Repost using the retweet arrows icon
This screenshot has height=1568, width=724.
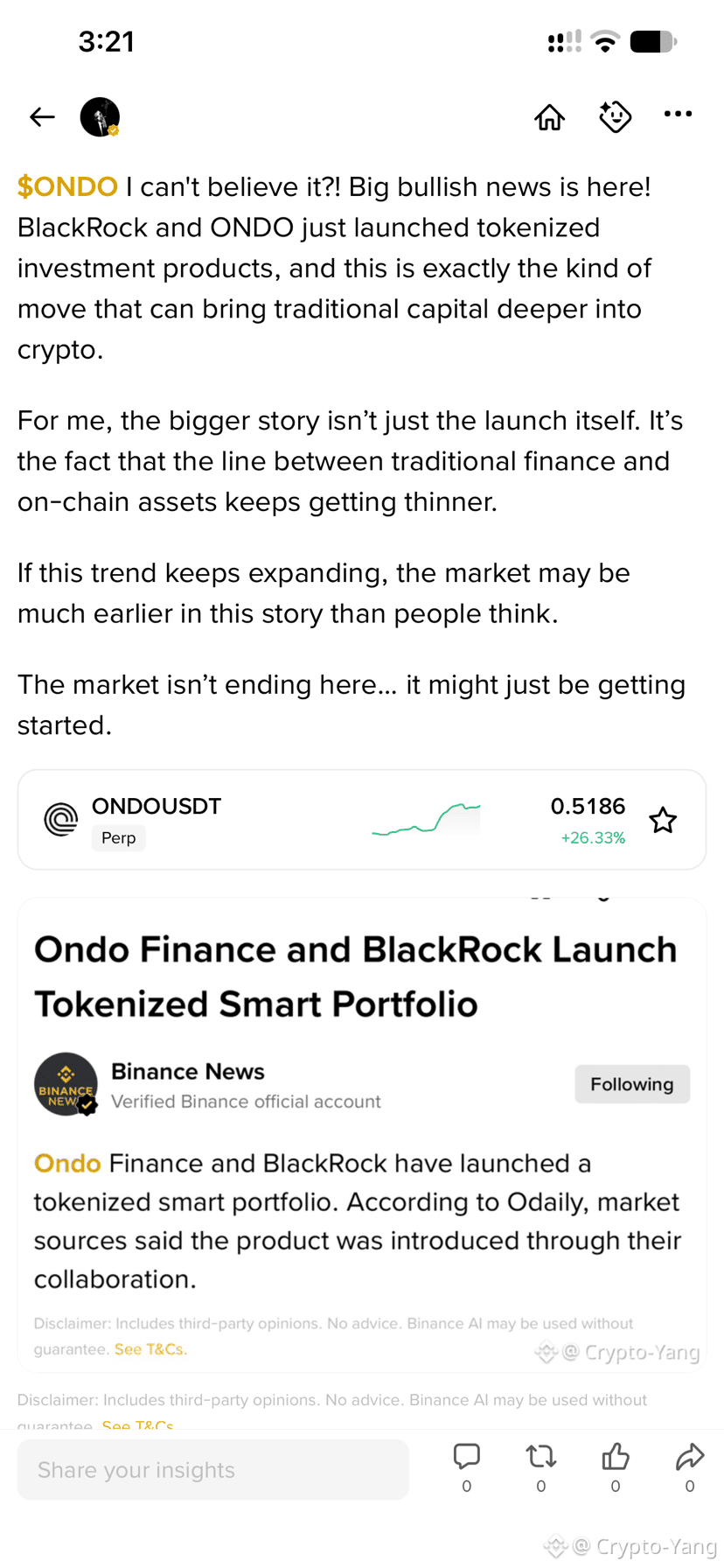(x=541, y=1457)
